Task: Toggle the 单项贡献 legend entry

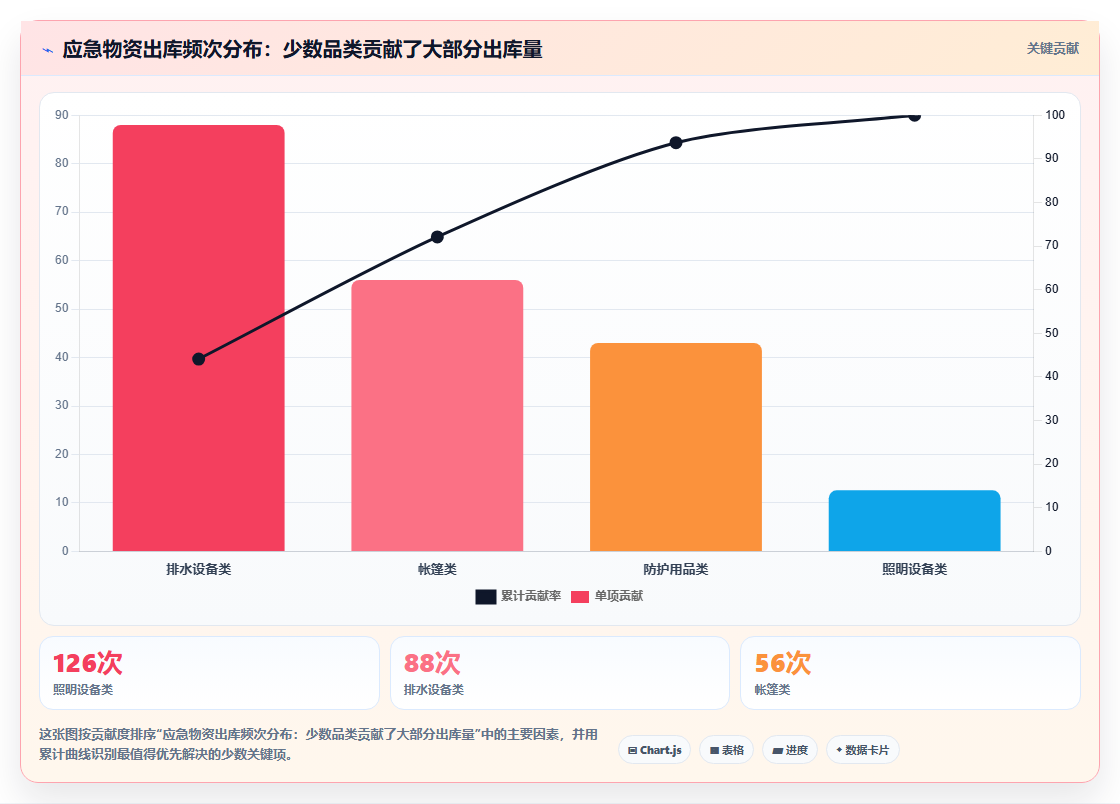Action: [606, 596]
